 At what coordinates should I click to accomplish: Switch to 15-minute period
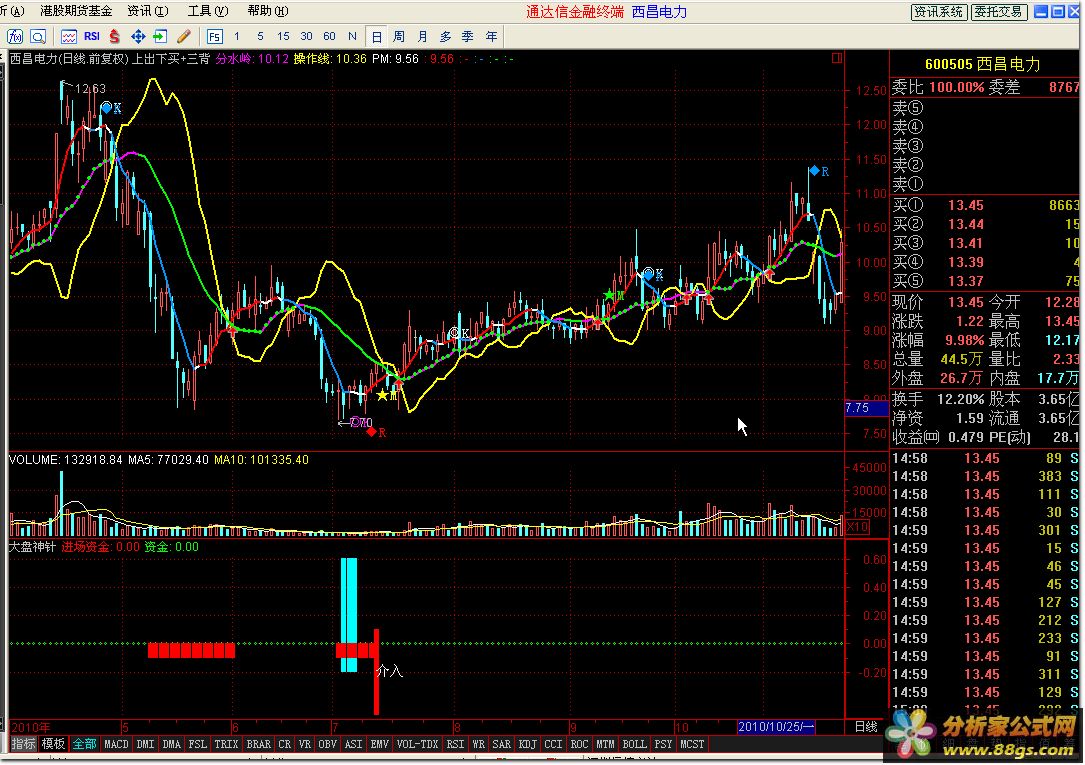pyautogui.click(x=283, y=37)
